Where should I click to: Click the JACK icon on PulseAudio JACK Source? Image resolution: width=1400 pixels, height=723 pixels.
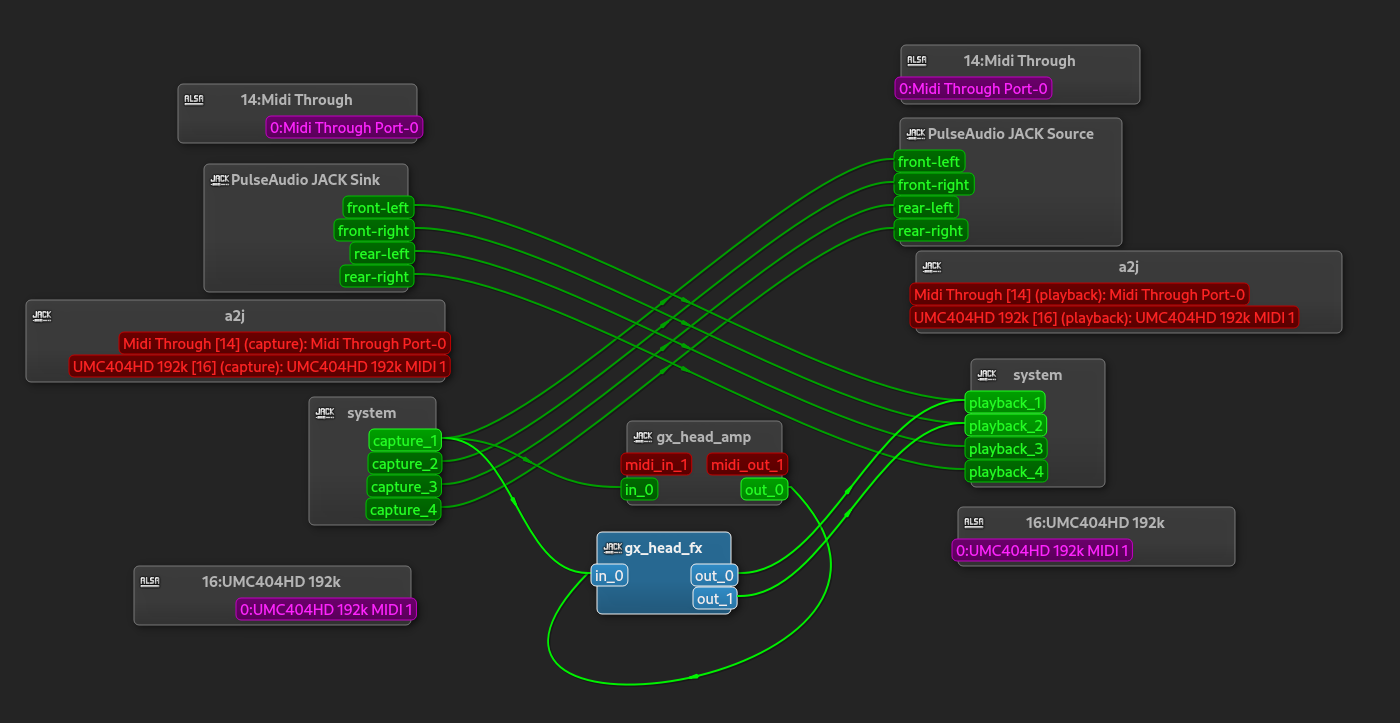pyautogui.click(x=916, y=133)
